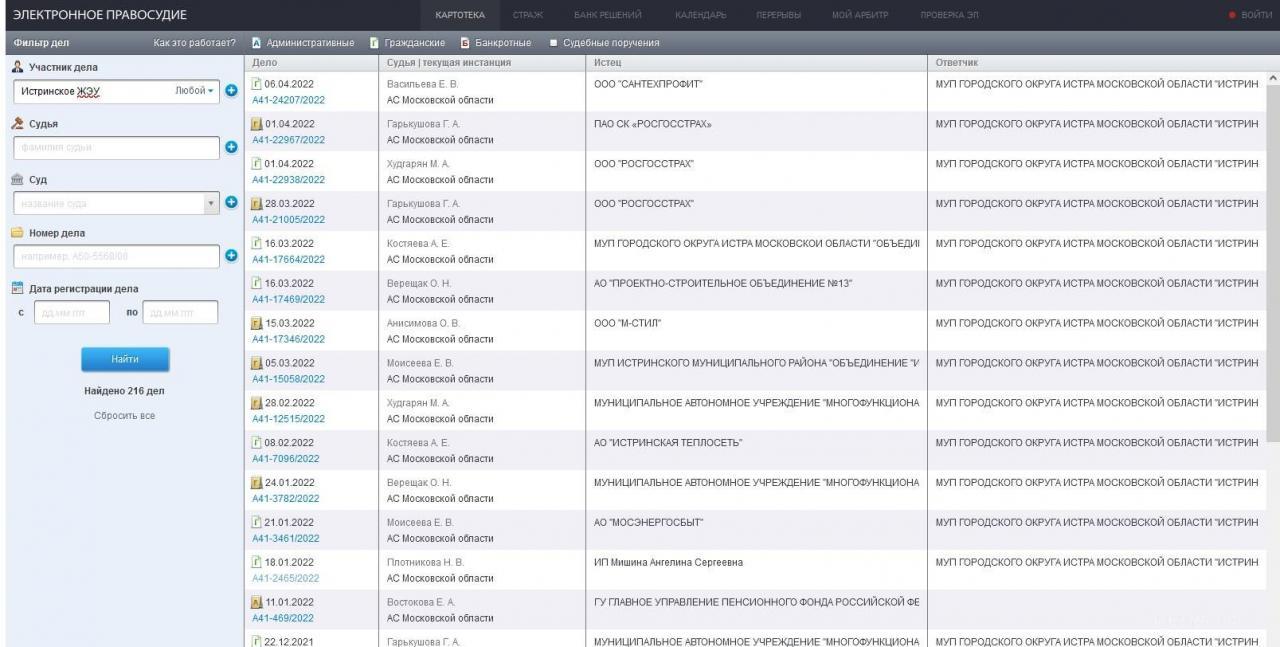This screenshot has width=1280, height=647.
Task: Click the Сбросить все reset link
Action: 125,415
